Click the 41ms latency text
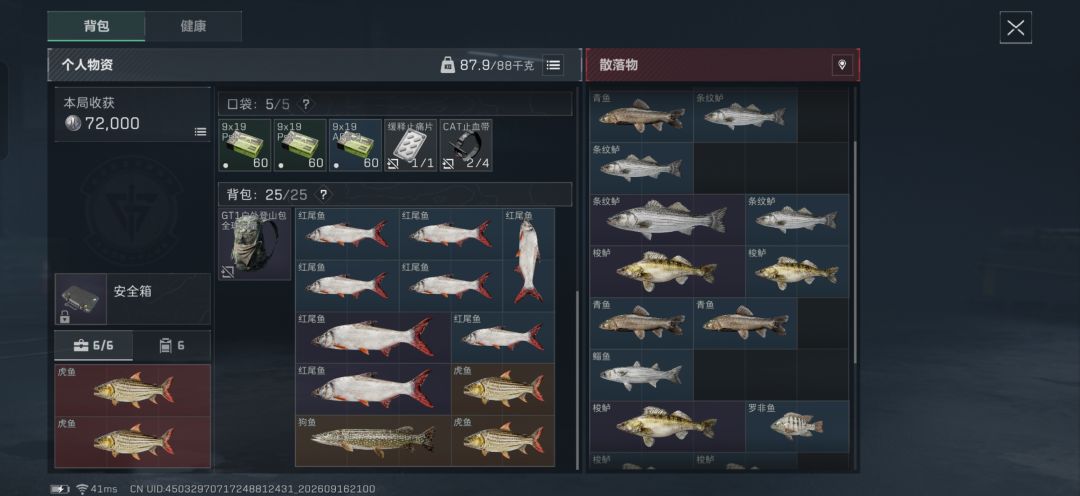Screen dimensions: 1080x496 click(x=103, y=489)
